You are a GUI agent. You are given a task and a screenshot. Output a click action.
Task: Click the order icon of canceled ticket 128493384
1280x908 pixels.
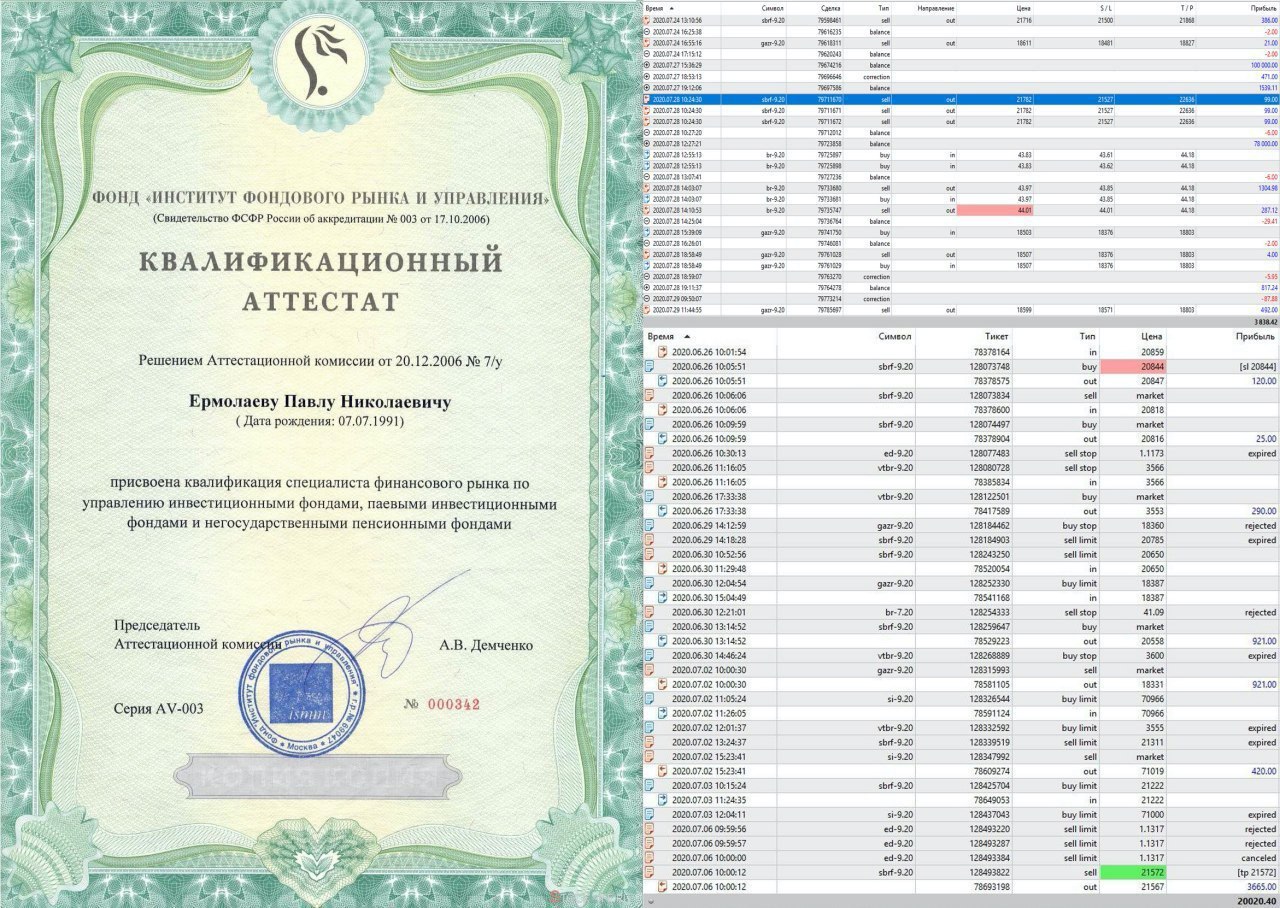coord(650,858)
